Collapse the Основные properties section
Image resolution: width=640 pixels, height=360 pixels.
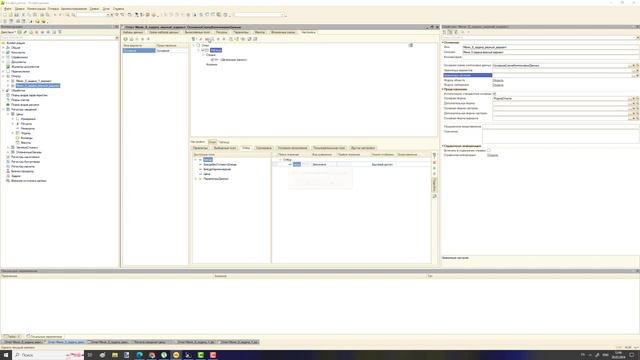[443, 42]
